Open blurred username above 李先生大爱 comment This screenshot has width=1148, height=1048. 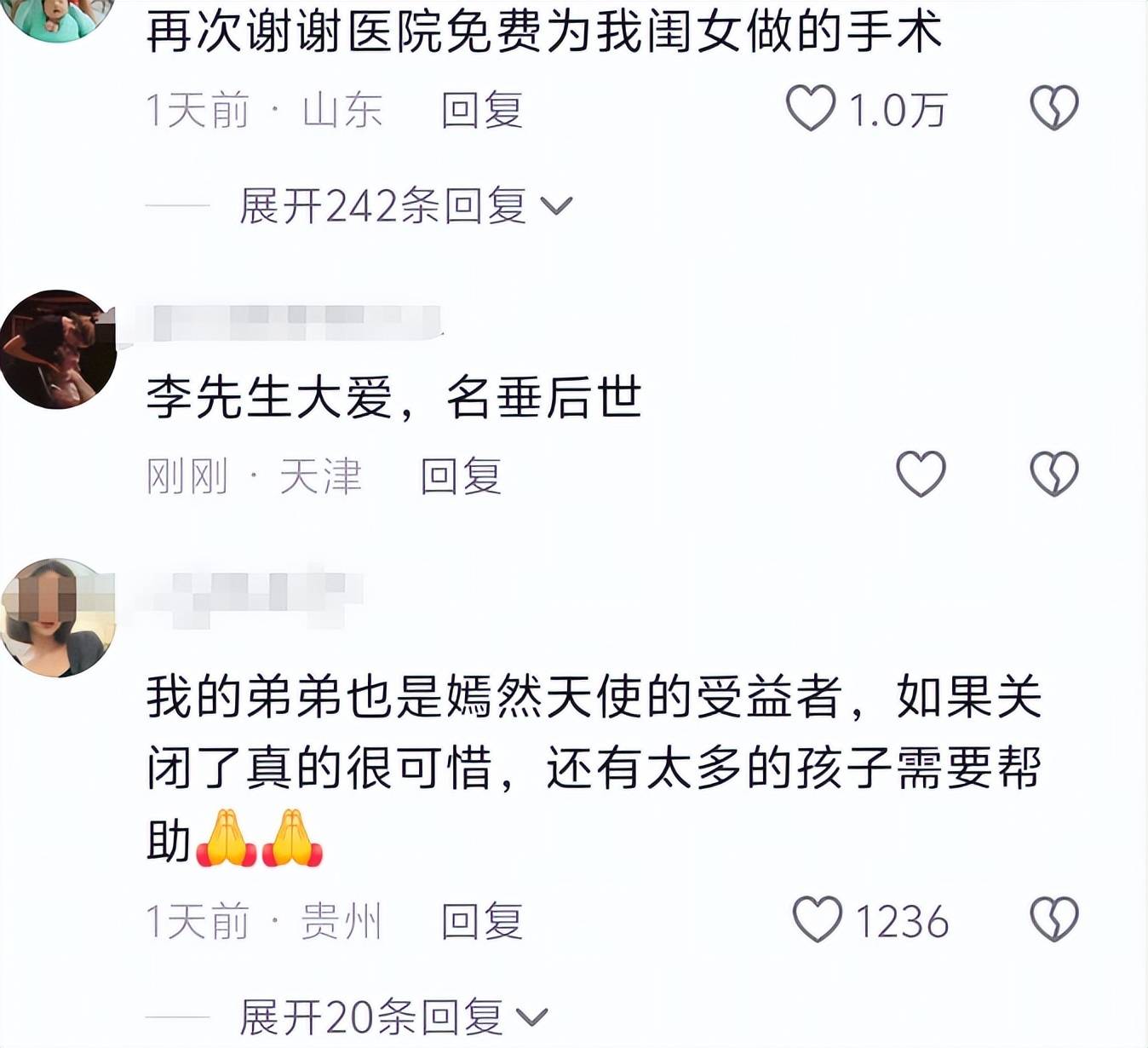(294, 323)
